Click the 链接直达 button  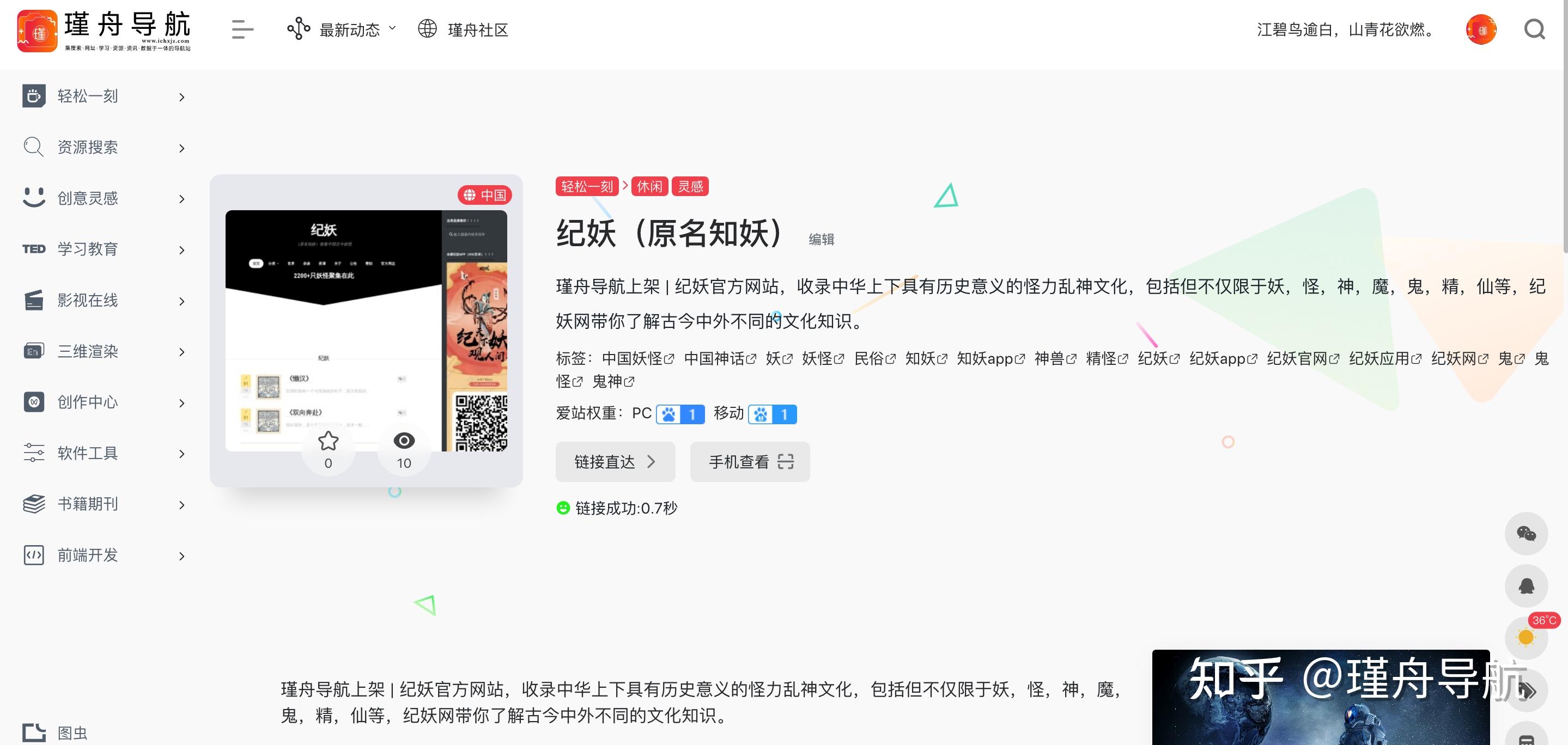[x=616, y=461]
